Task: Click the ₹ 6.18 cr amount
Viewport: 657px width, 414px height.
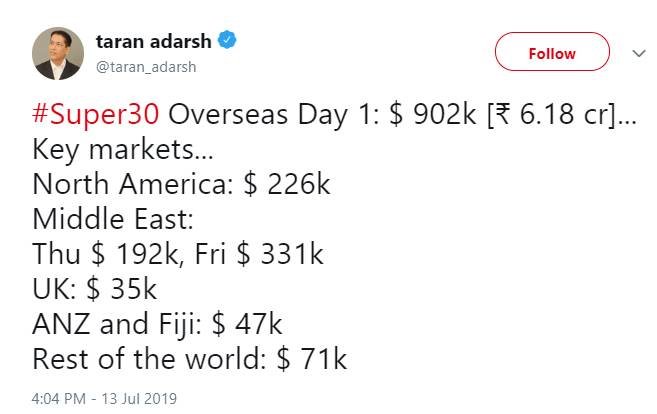Action: (x=550, y=114)
